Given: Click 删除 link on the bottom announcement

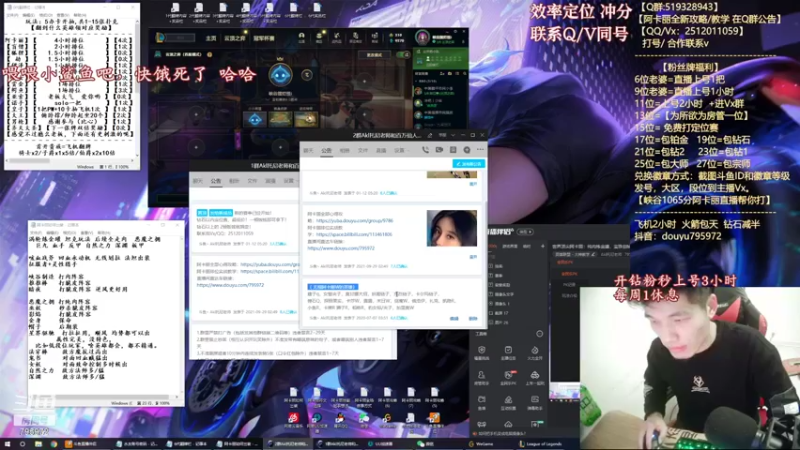Looking at the screenshot, I should pos(473,318).
